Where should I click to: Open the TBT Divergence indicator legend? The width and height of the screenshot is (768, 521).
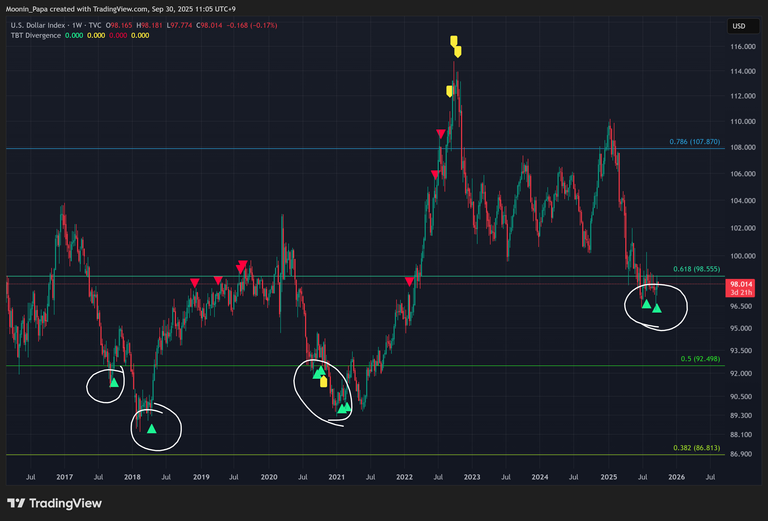[x=36, y=35]
